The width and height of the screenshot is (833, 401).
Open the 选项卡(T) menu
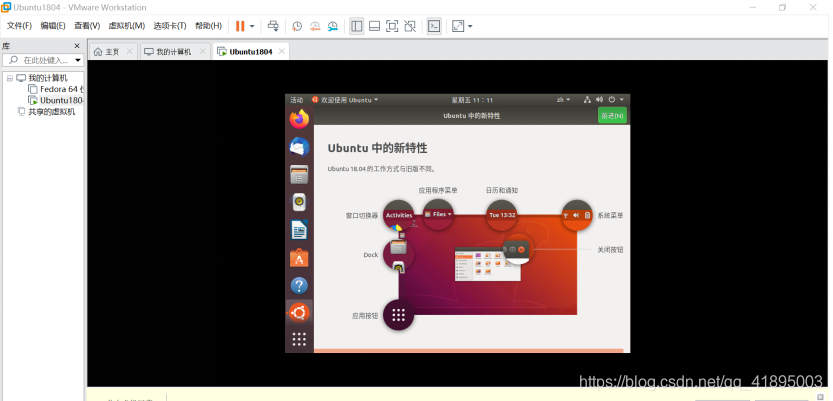[x=170, y=25]
